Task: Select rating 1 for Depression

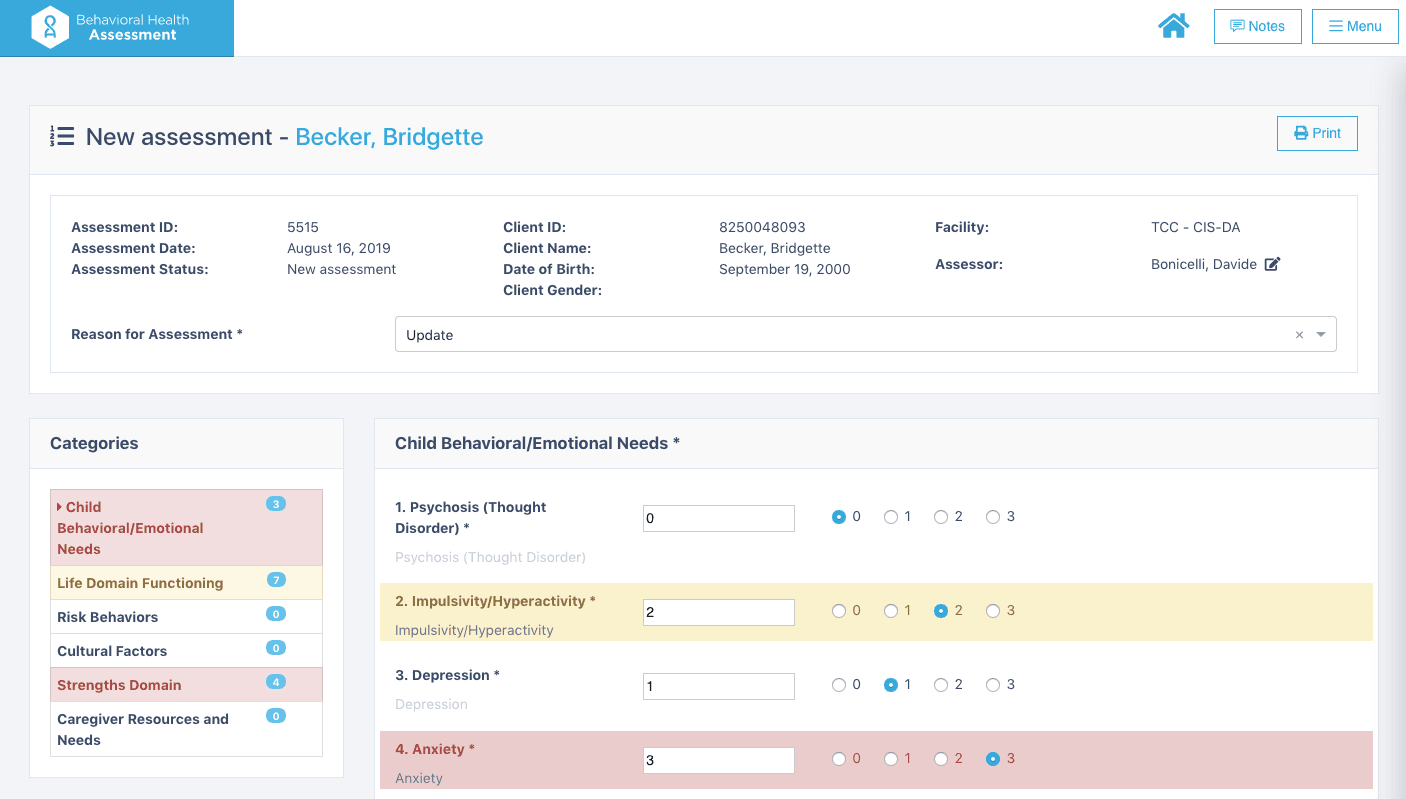Action: click(890, 685)
